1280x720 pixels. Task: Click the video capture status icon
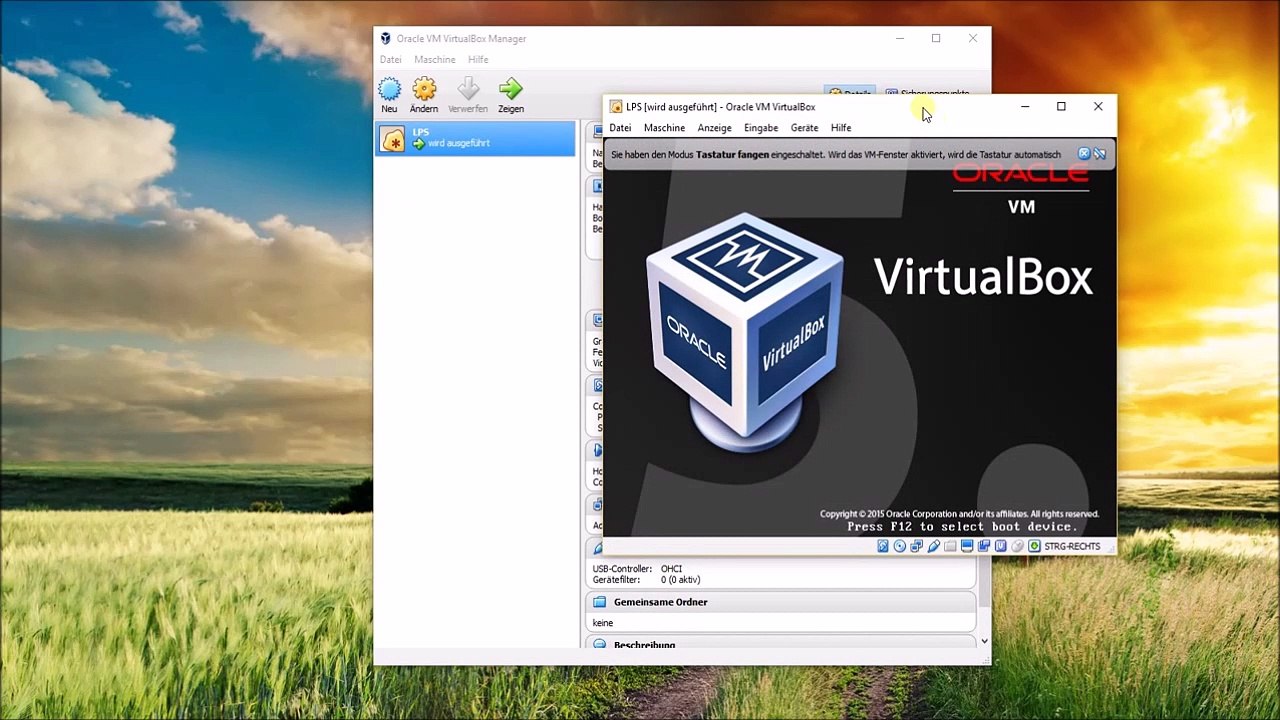tap(984, 546)
